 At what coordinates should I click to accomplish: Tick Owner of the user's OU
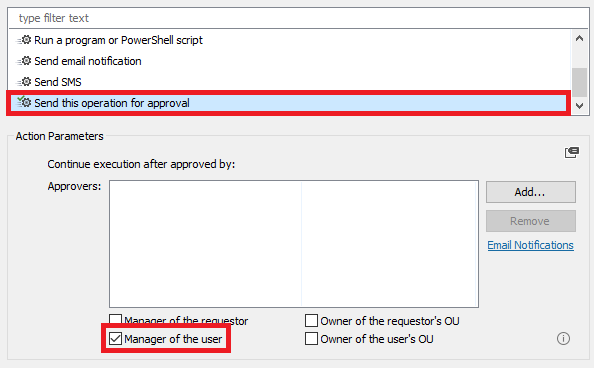311,338
